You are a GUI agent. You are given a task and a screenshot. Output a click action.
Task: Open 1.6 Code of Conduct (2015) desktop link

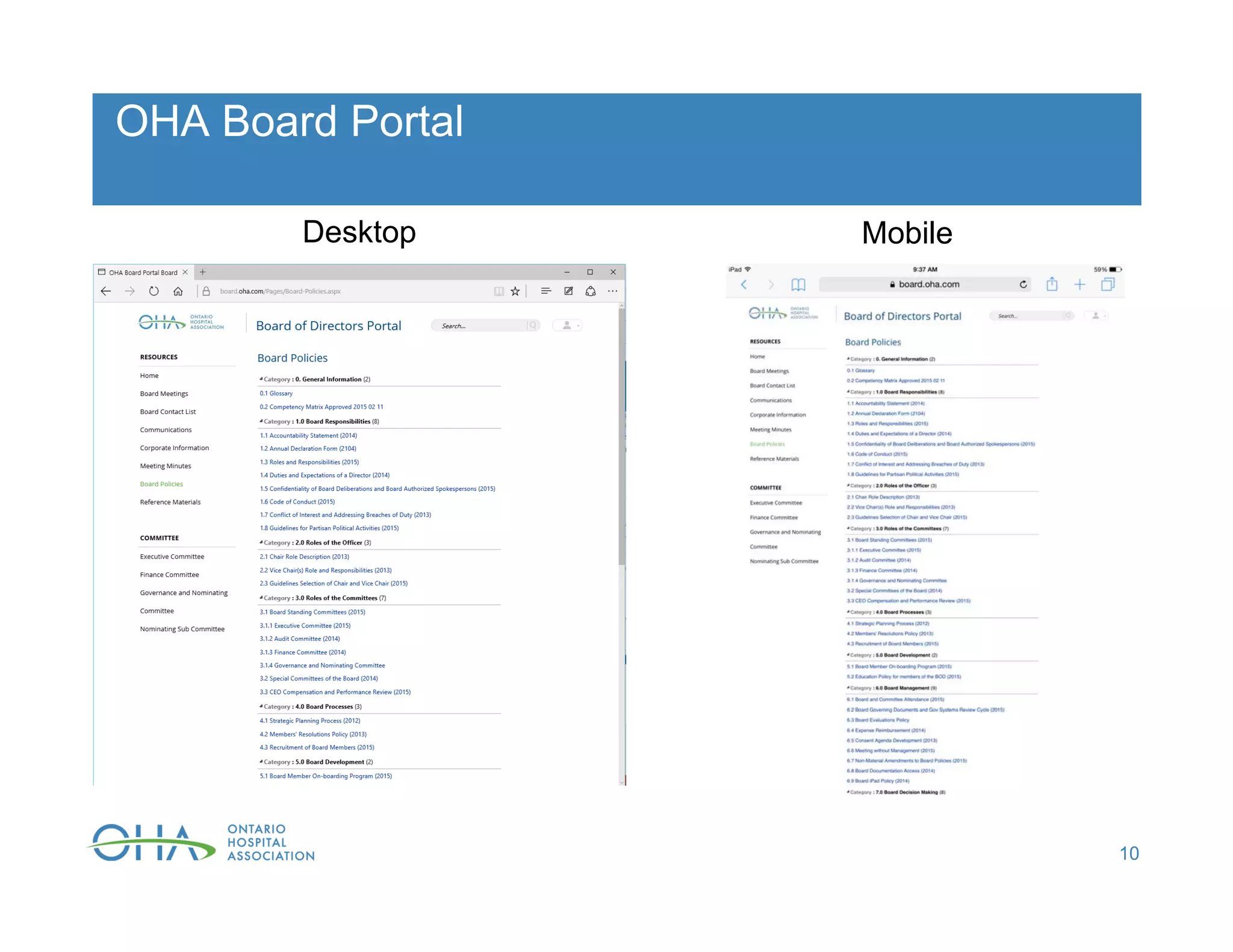(x=297, y=502)
